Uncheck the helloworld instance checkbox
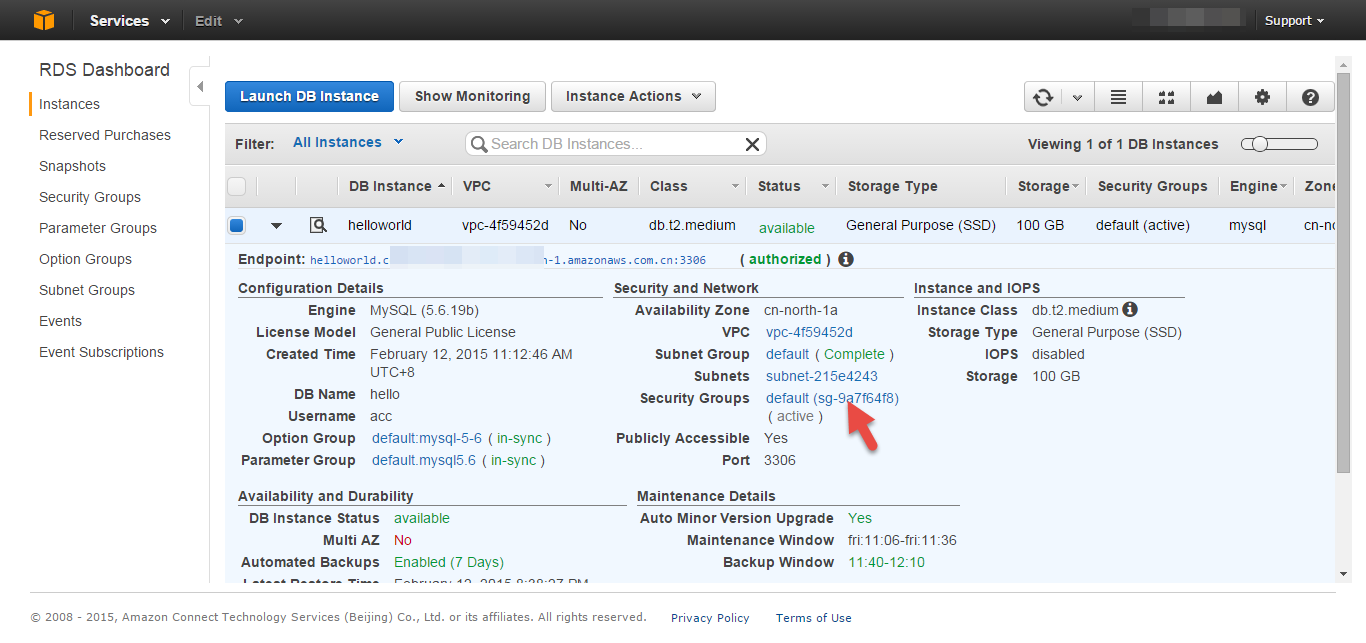Viewport: 1366px width, 643px height. click(x=237, y=225)
